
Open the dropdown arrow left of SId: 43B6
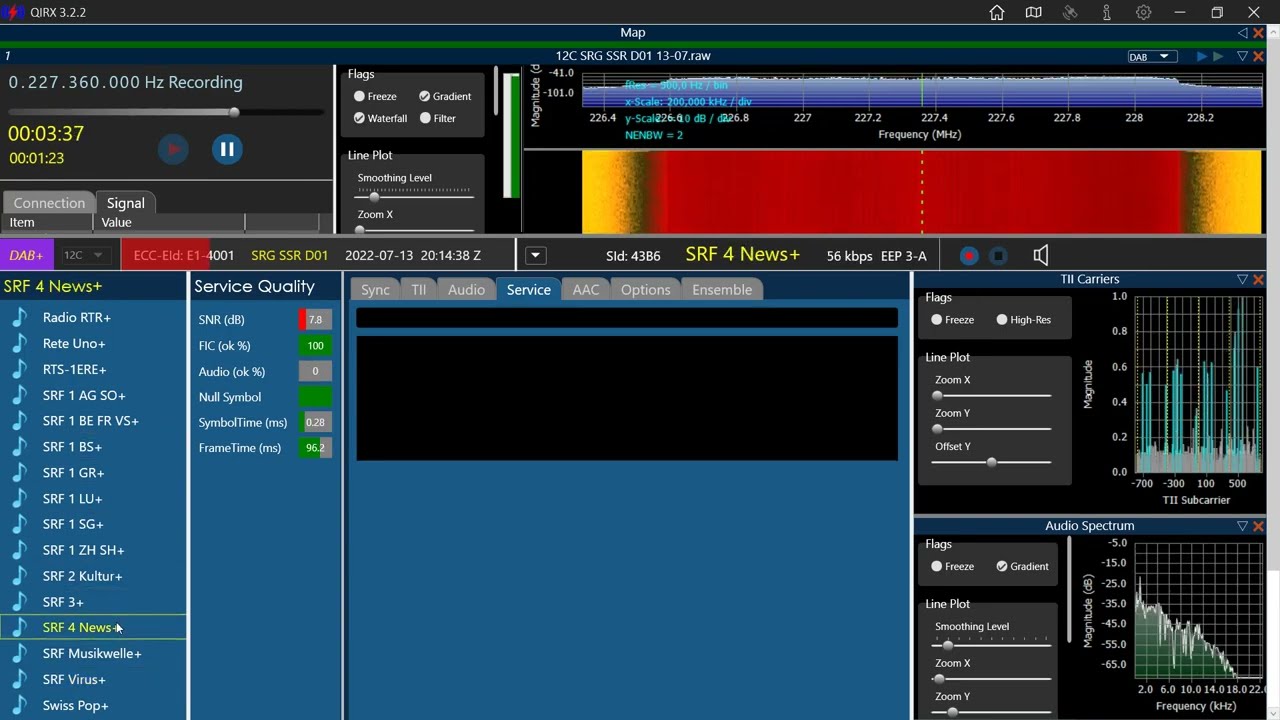pyautogui.click(x=535, y=255)
